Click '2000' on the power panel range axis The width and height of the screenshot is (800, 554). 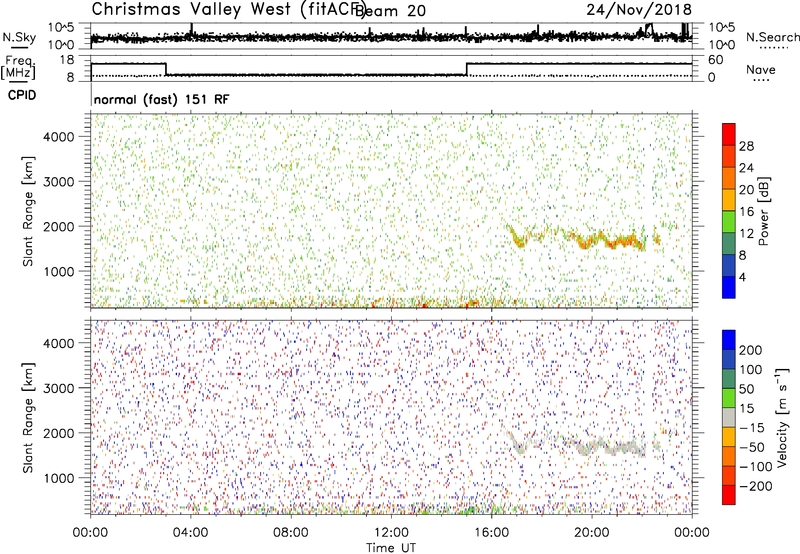[59, 226]
